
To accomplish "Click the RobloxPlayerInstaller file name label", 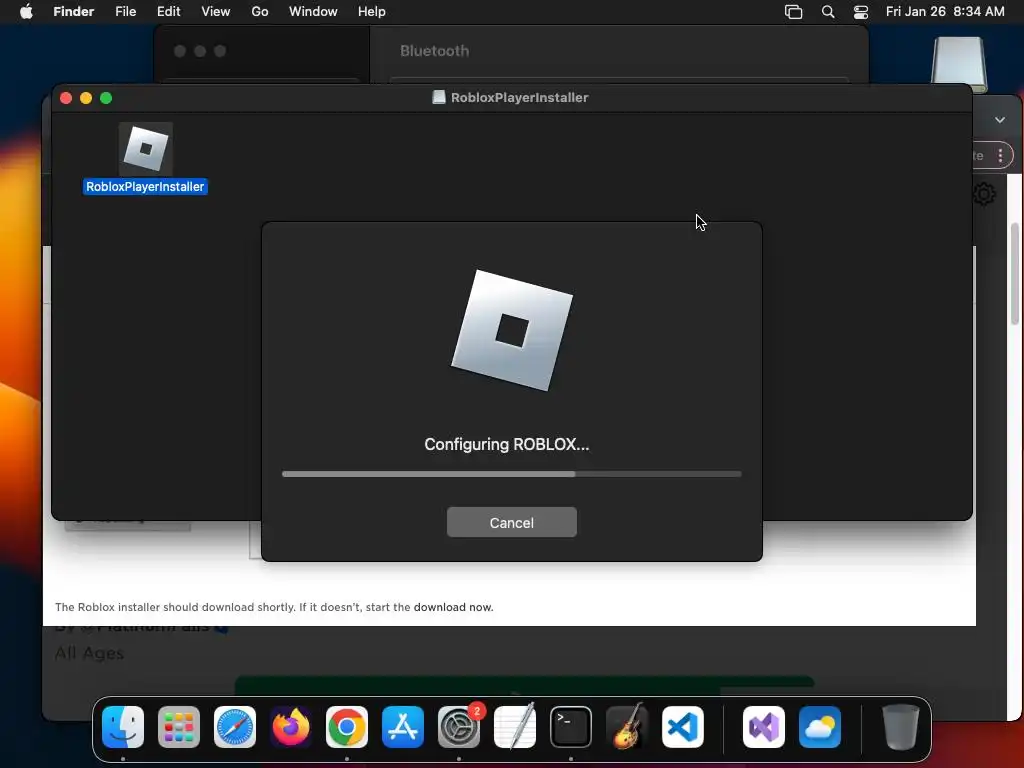I will [x=145, y=187].
